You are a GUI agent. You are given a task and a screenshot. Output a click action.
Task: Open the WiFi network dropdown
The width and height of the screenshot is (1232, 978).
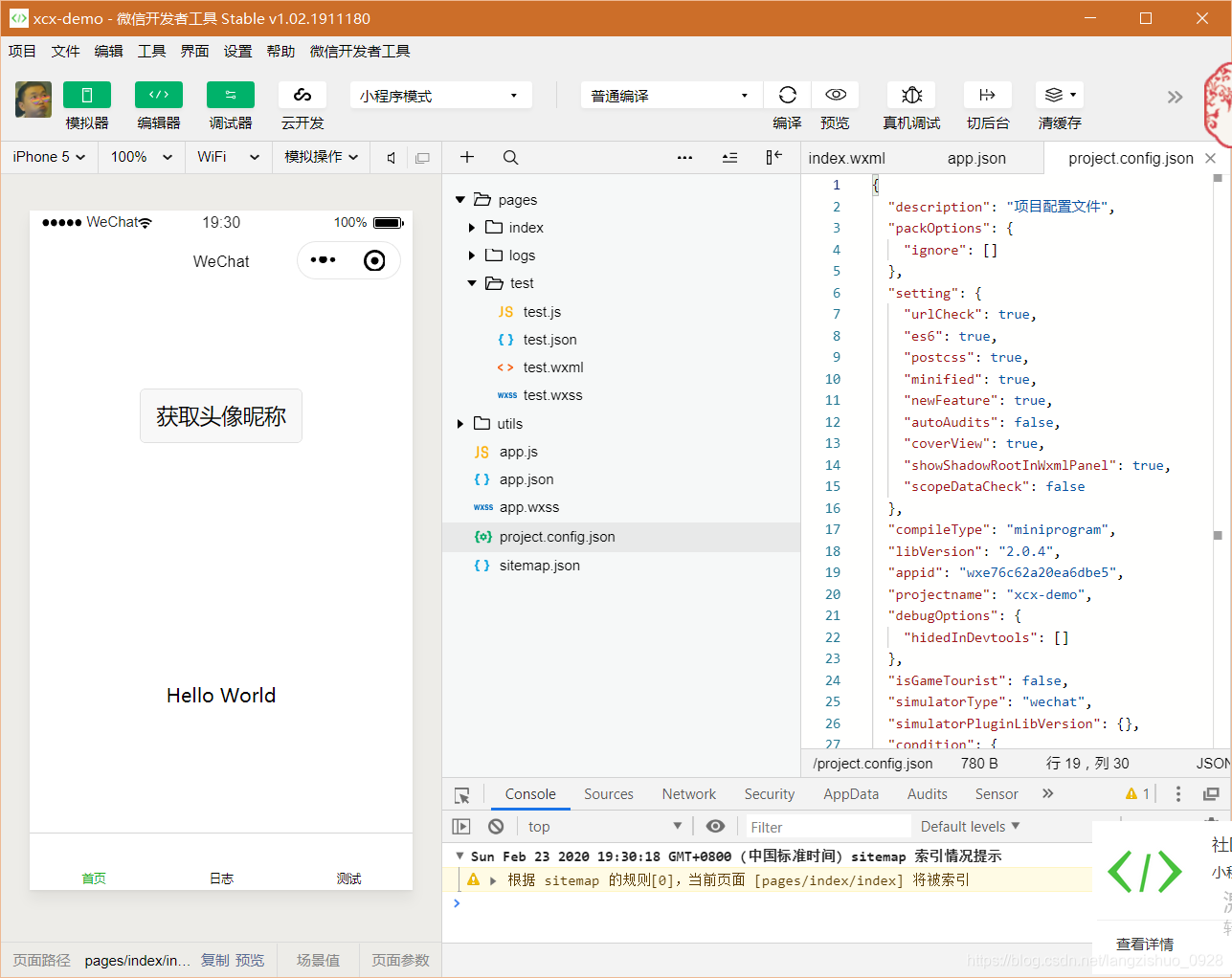[x=229, y=157]
